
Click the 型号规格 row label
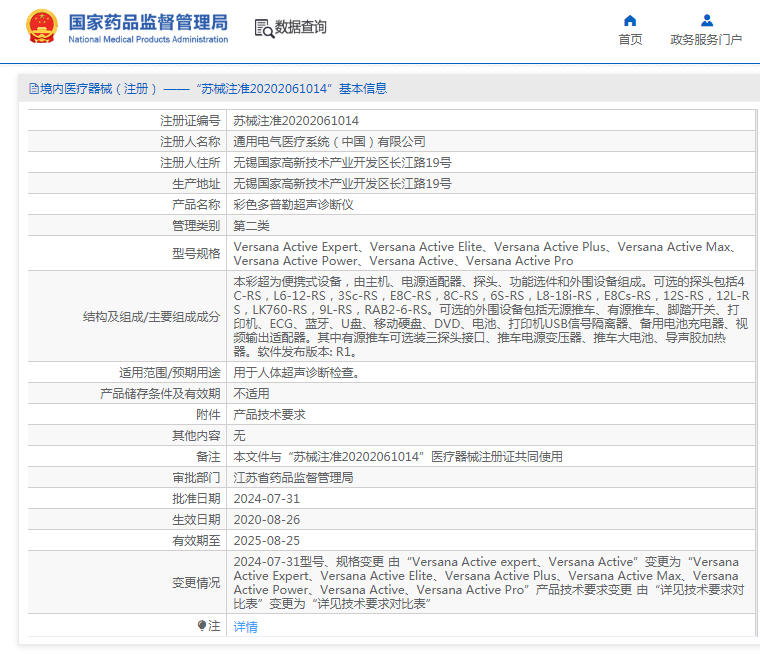click(x=196, y=254)
